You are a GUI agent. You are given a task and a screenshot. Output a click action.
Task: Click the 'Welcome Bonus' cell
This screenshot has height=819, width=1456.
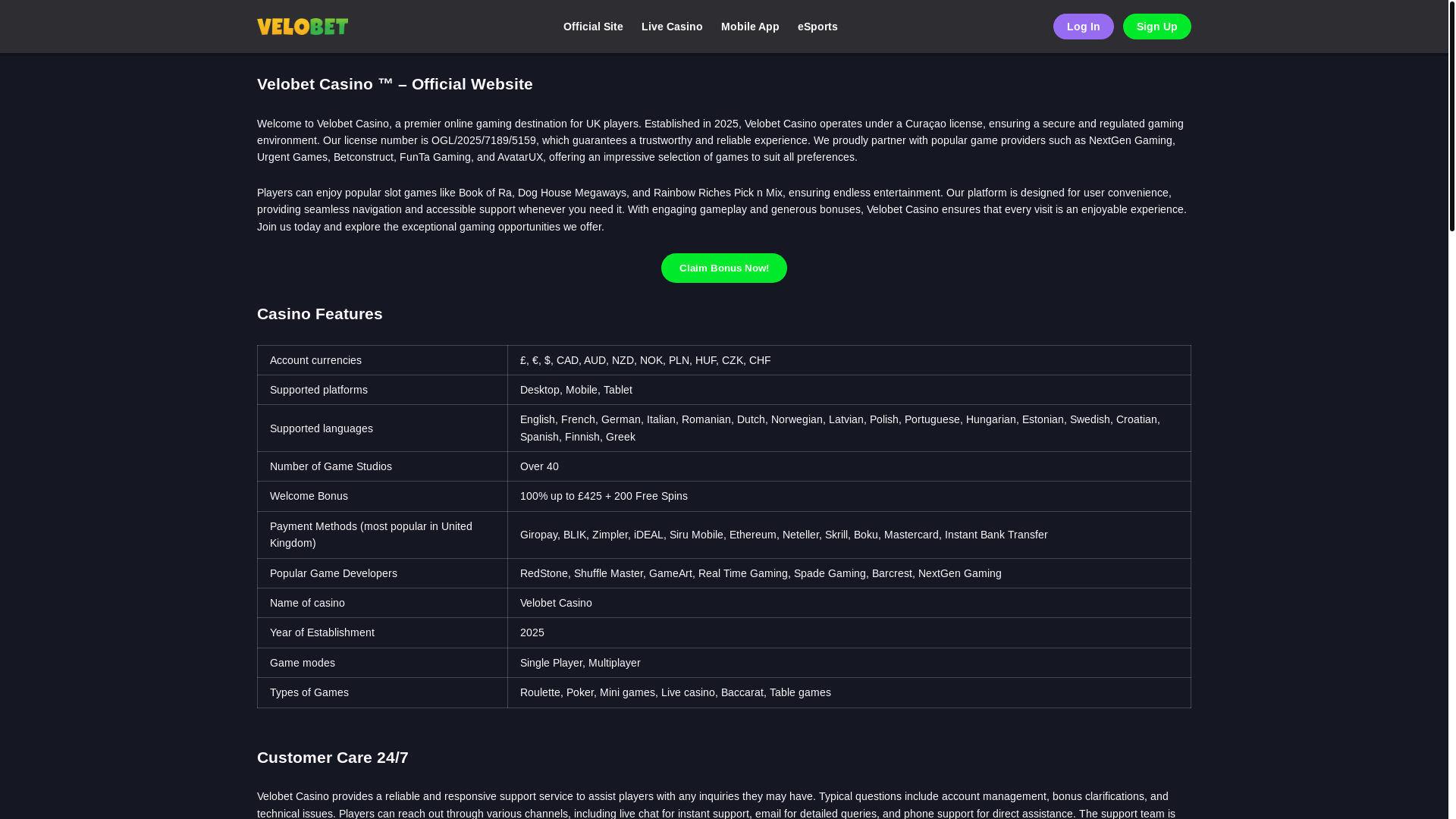coord(382,496)
